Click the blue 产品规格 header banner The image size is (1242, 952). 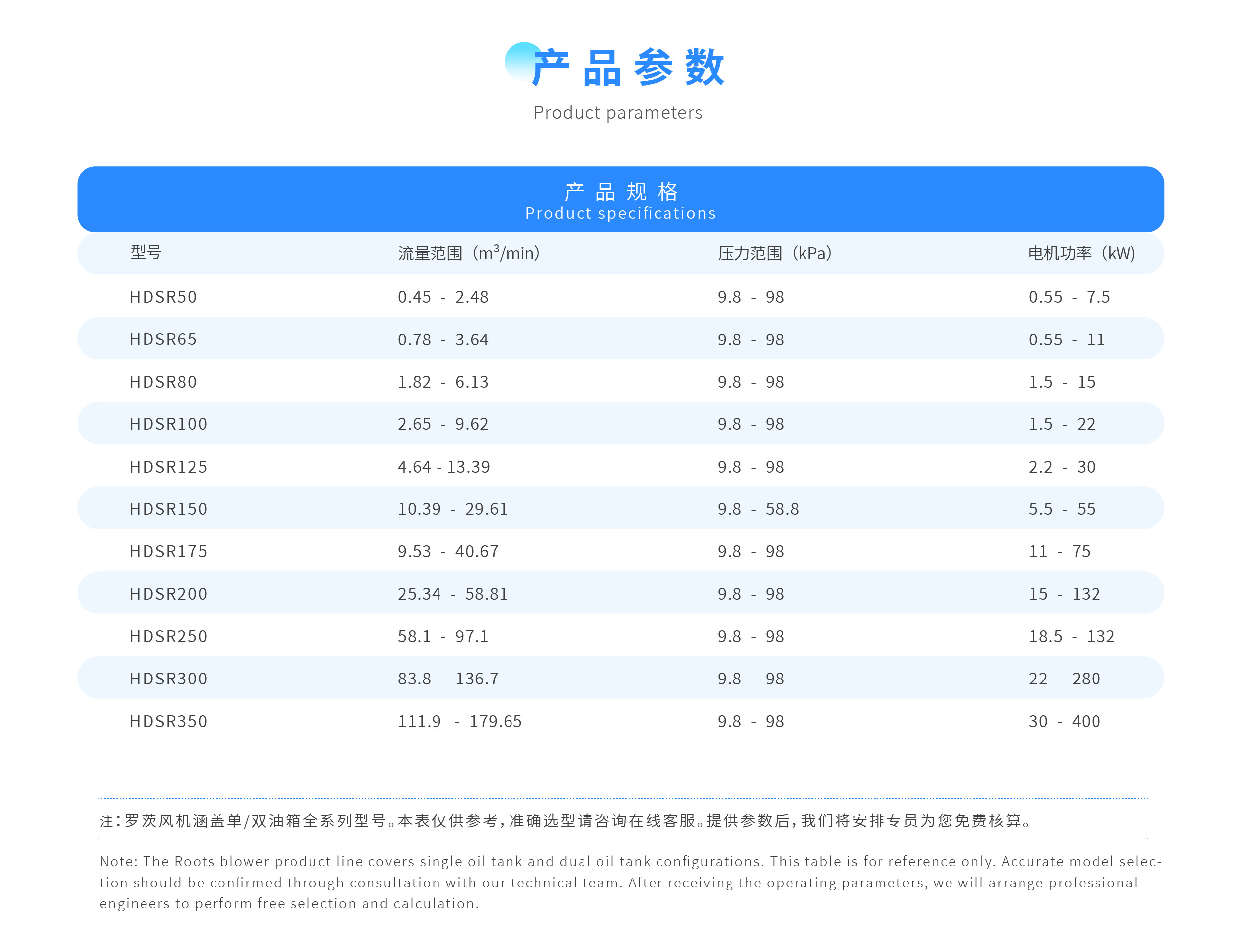pos(621,200)
